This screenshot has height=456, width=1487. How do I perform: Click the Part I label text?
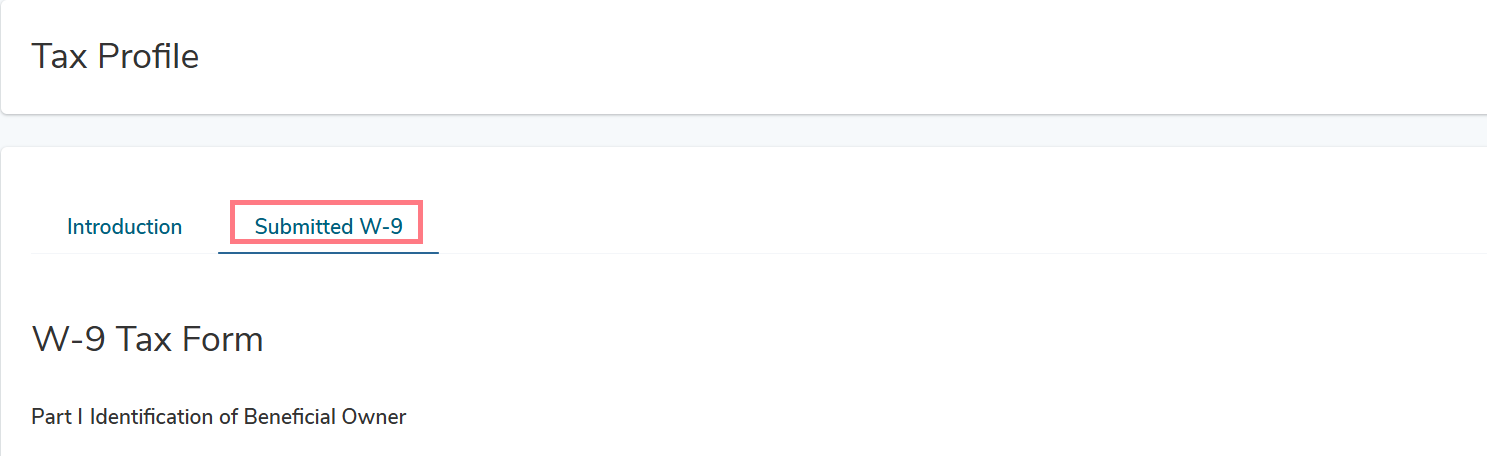click(x=58, y=417)
